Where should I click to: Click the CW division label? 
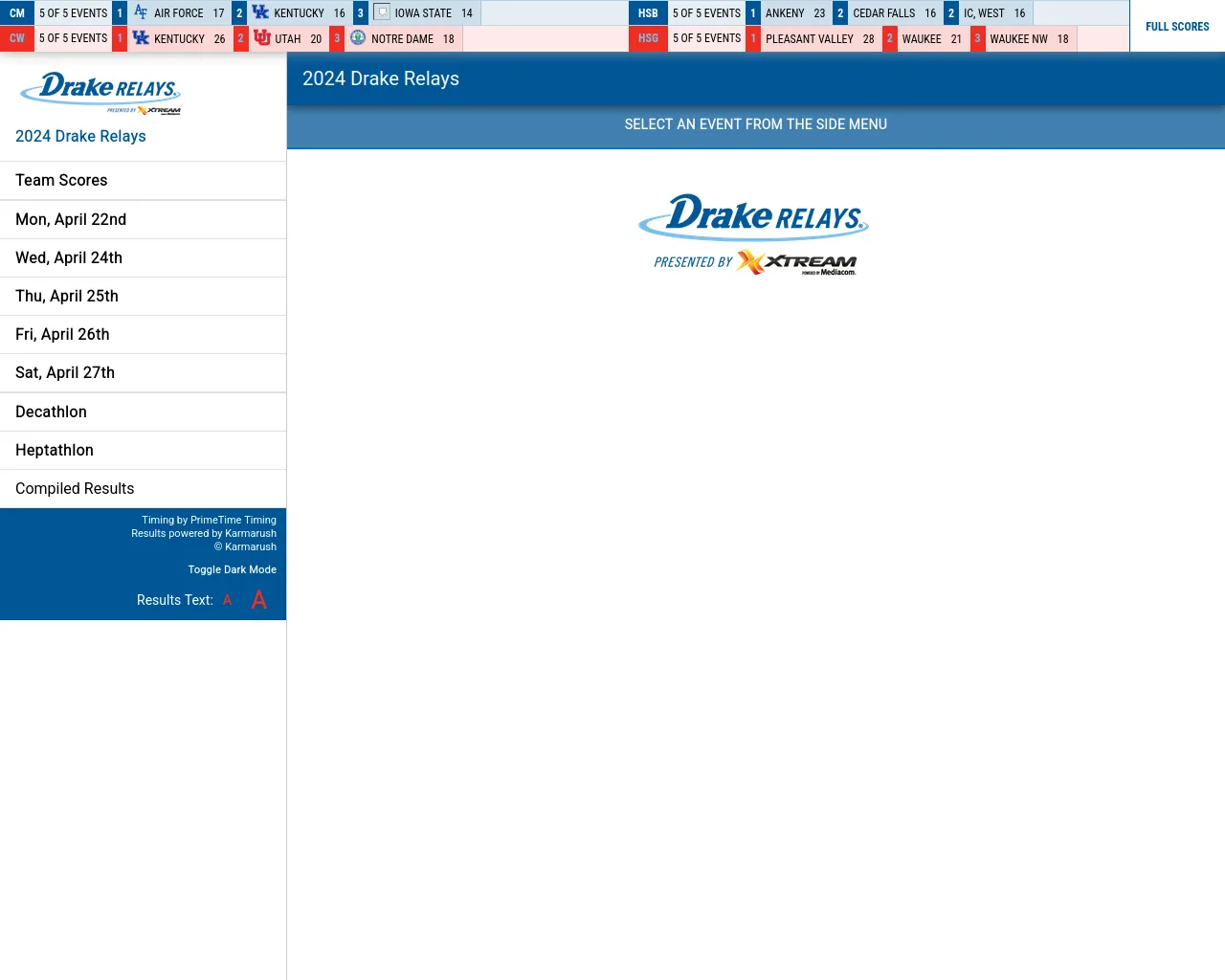17,38
